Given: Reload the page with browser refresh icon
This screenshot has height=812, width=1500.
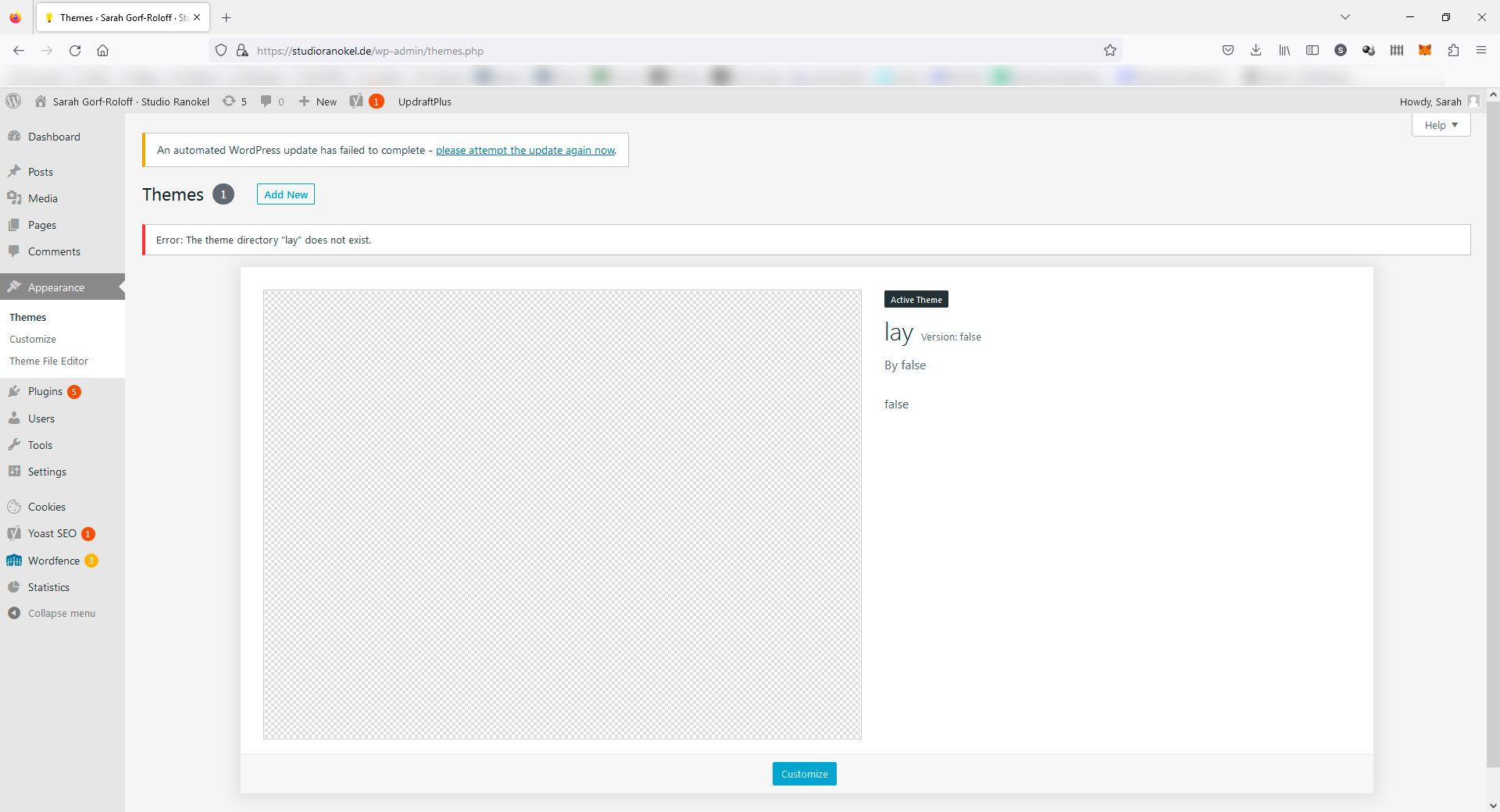Looking at the screenshot, I should [75, 51].
